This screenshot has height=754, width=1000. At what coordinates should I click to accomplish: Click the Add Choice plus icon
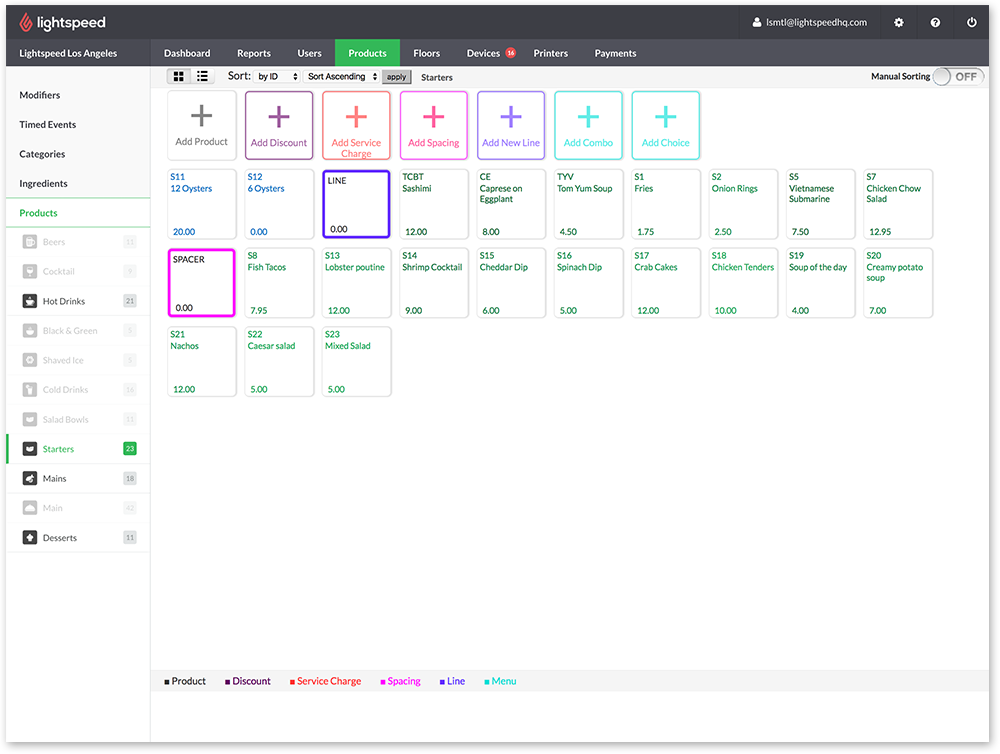665,118
